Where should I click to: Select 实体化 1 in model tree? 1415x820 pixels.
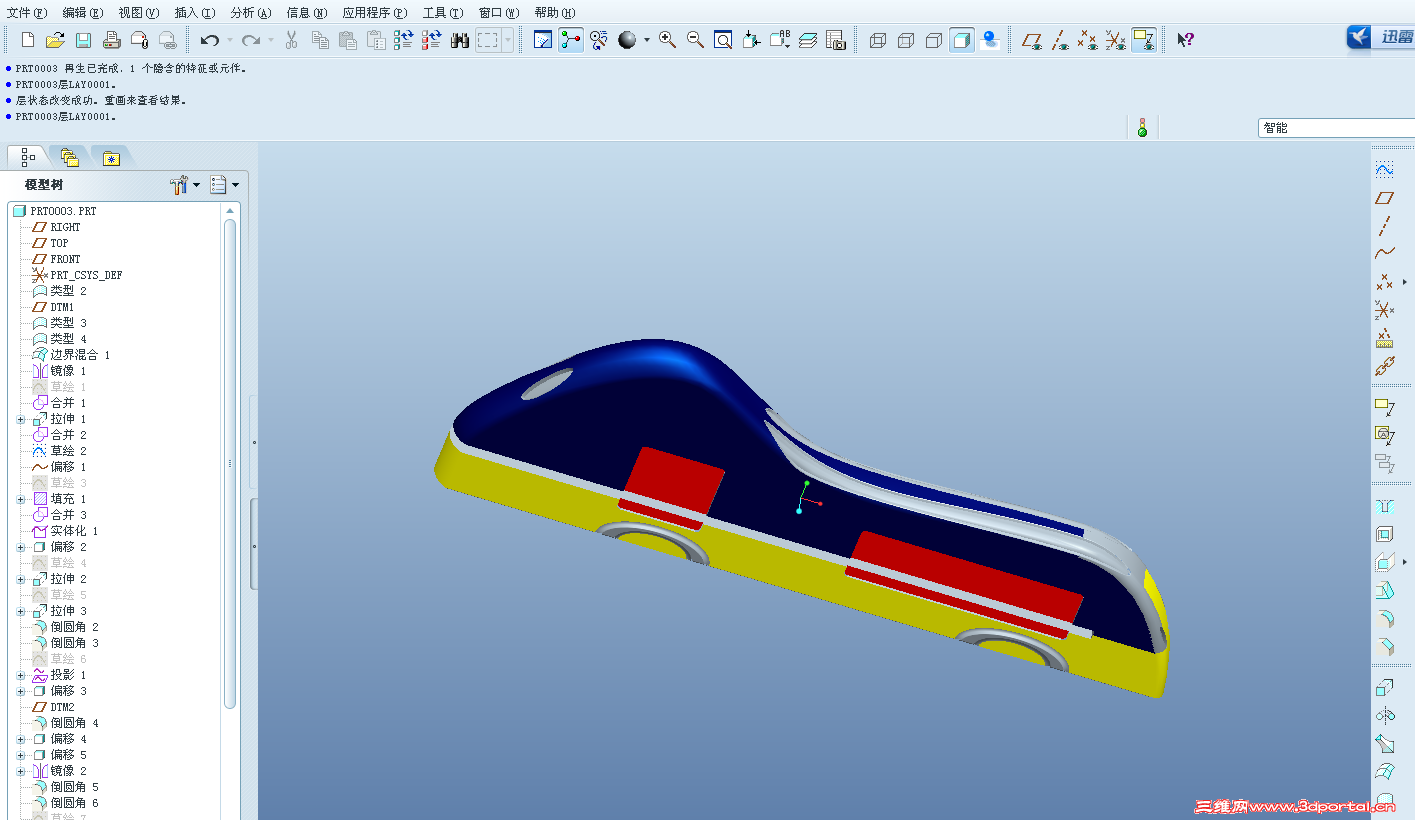pos(74,531)
